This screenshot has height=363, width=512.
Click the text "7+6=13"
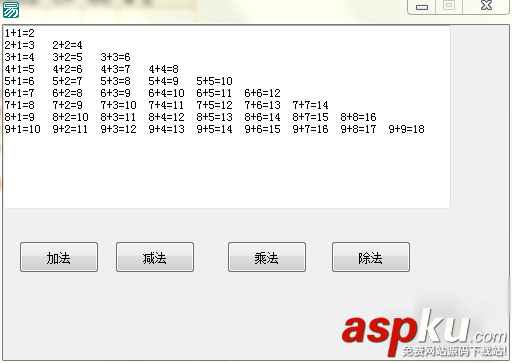(262, 105)
